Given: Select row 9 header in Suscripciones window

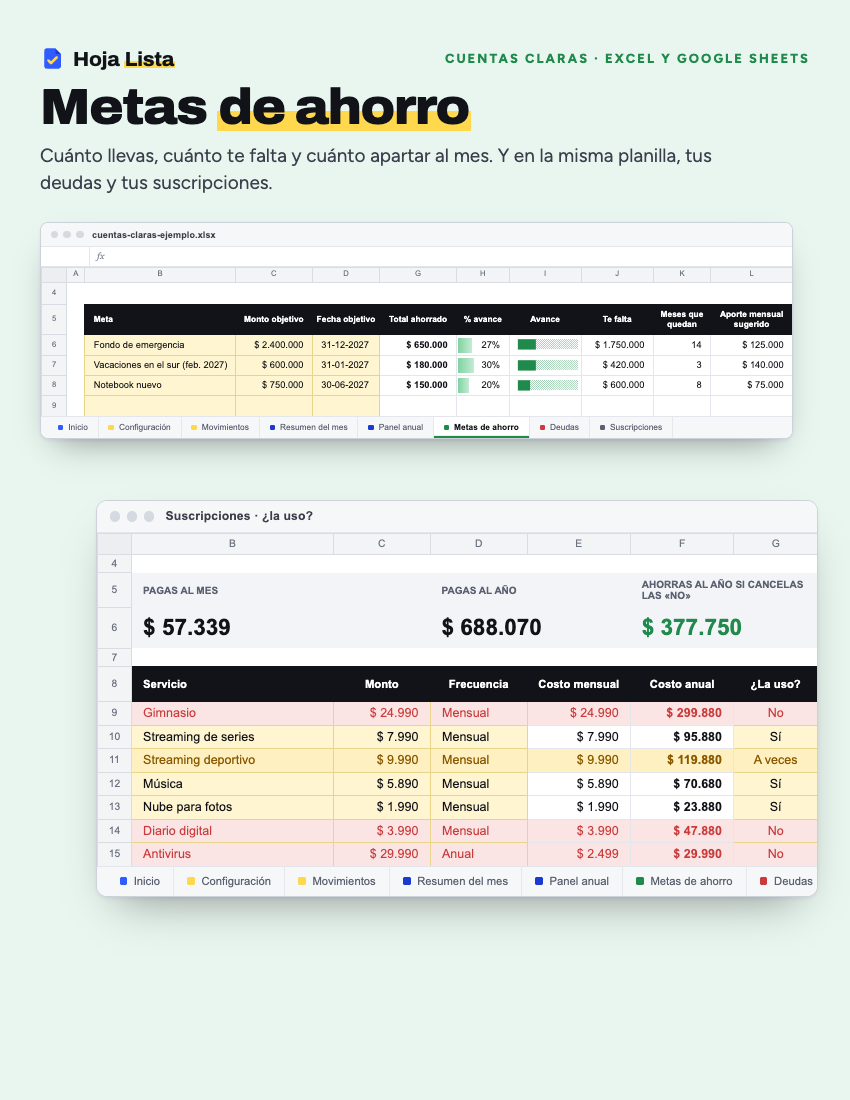Looking at the screenshot, I should 114,713.
